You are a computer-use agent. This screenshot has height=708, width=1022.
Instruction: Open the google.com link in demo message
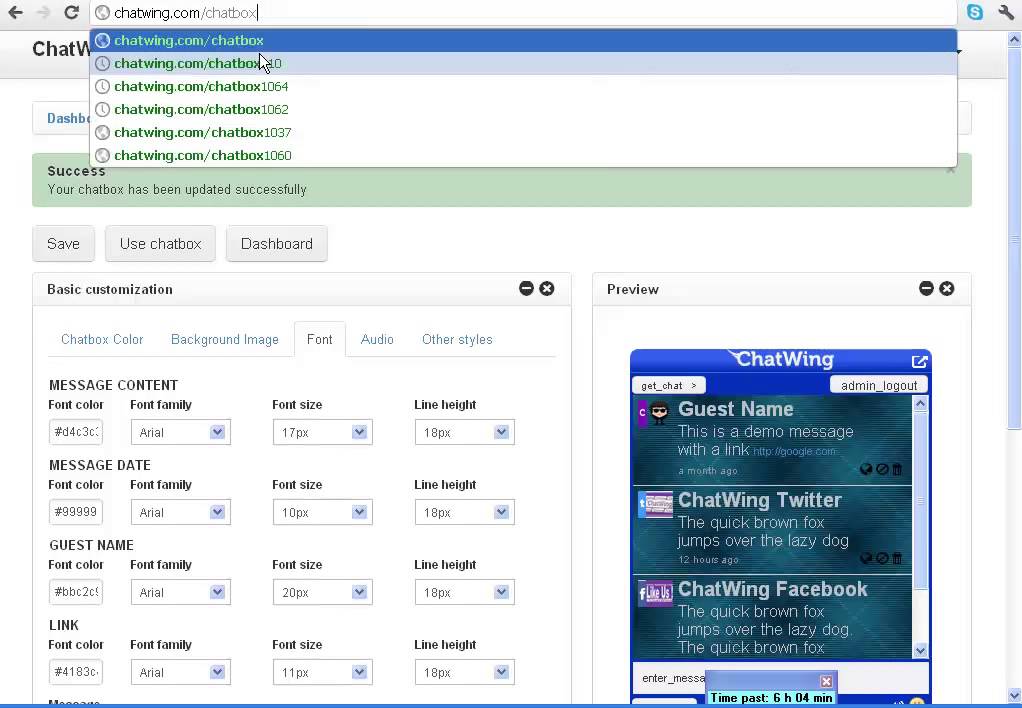(794, 451)
